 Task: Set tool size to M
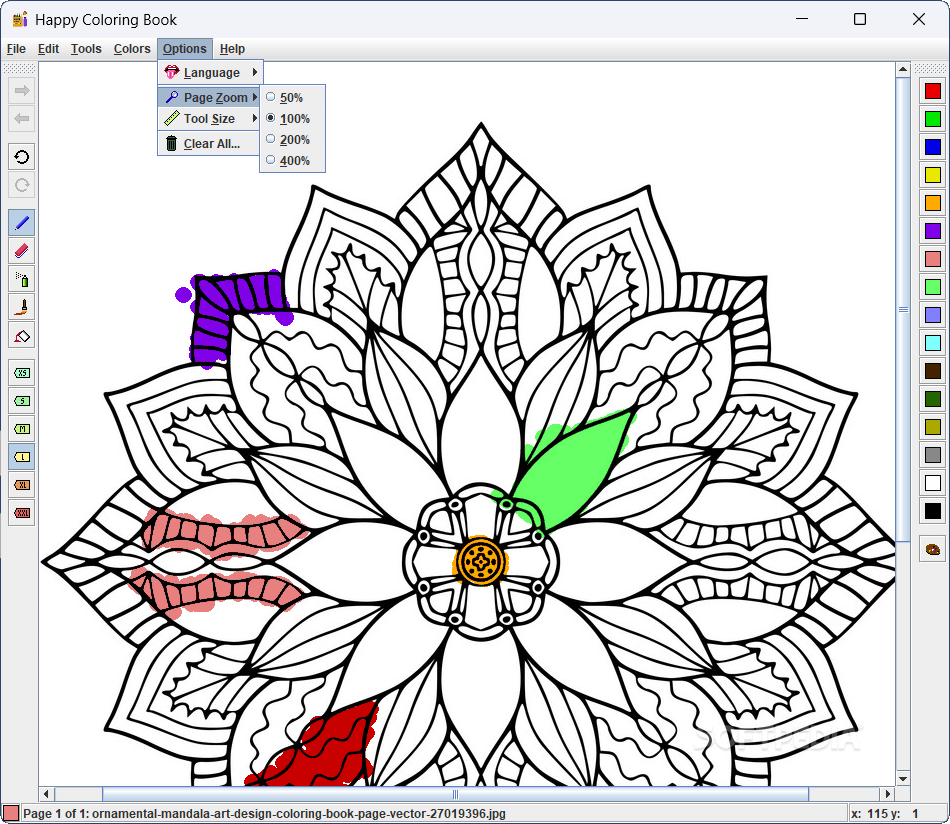coord(22,429)
